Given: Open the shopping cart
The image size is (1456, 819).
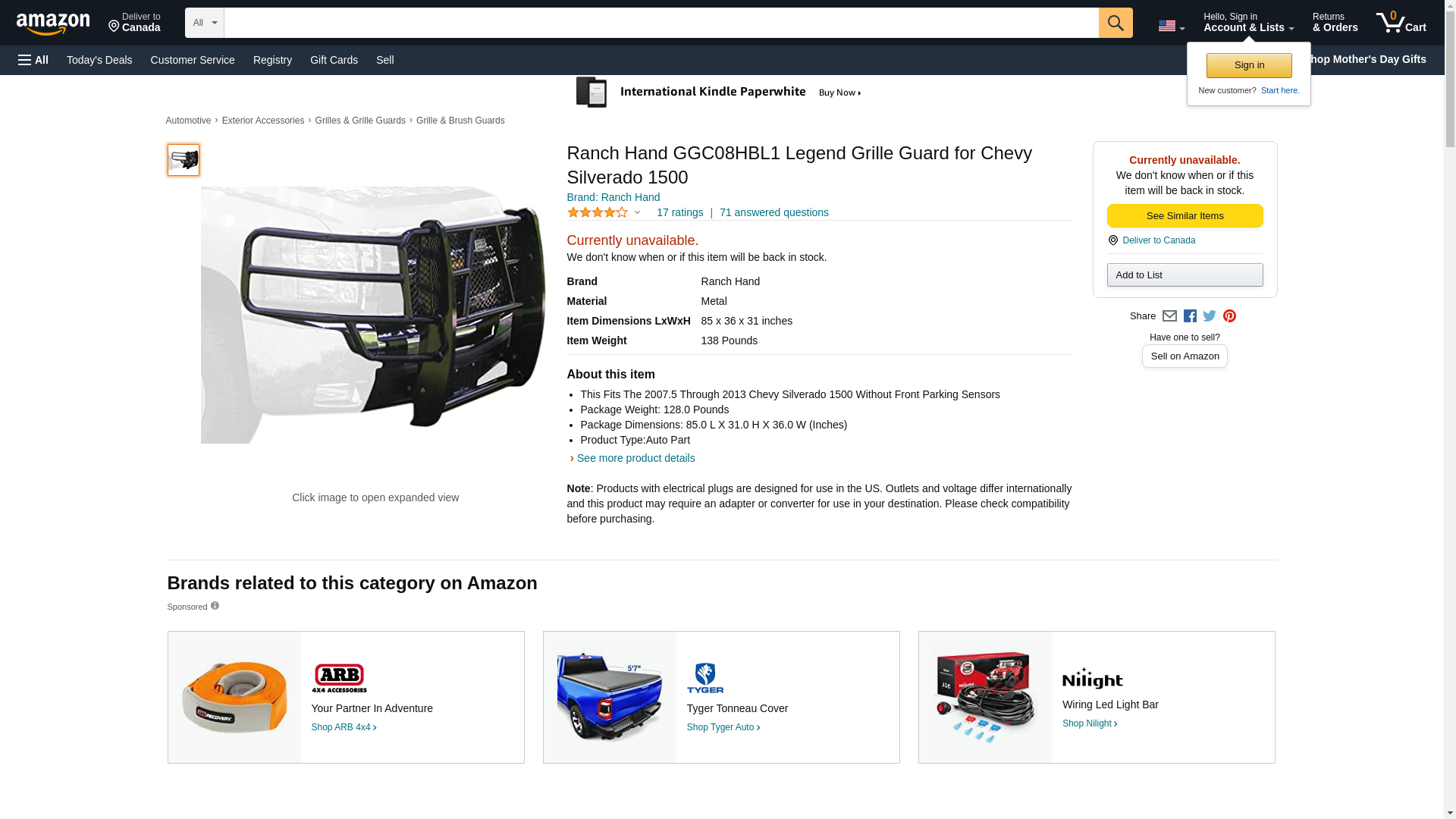Looking at the screenshot, I should pyautogui.click(x=1401, y=23).
